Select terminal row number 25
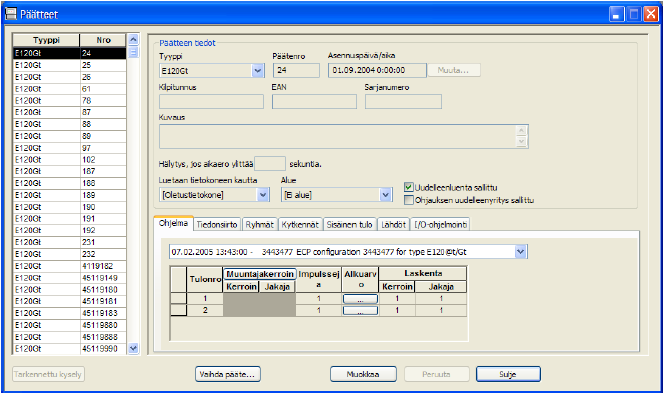Image resolution: width=667 pixels, height=394 pixels. click(70, 65)
